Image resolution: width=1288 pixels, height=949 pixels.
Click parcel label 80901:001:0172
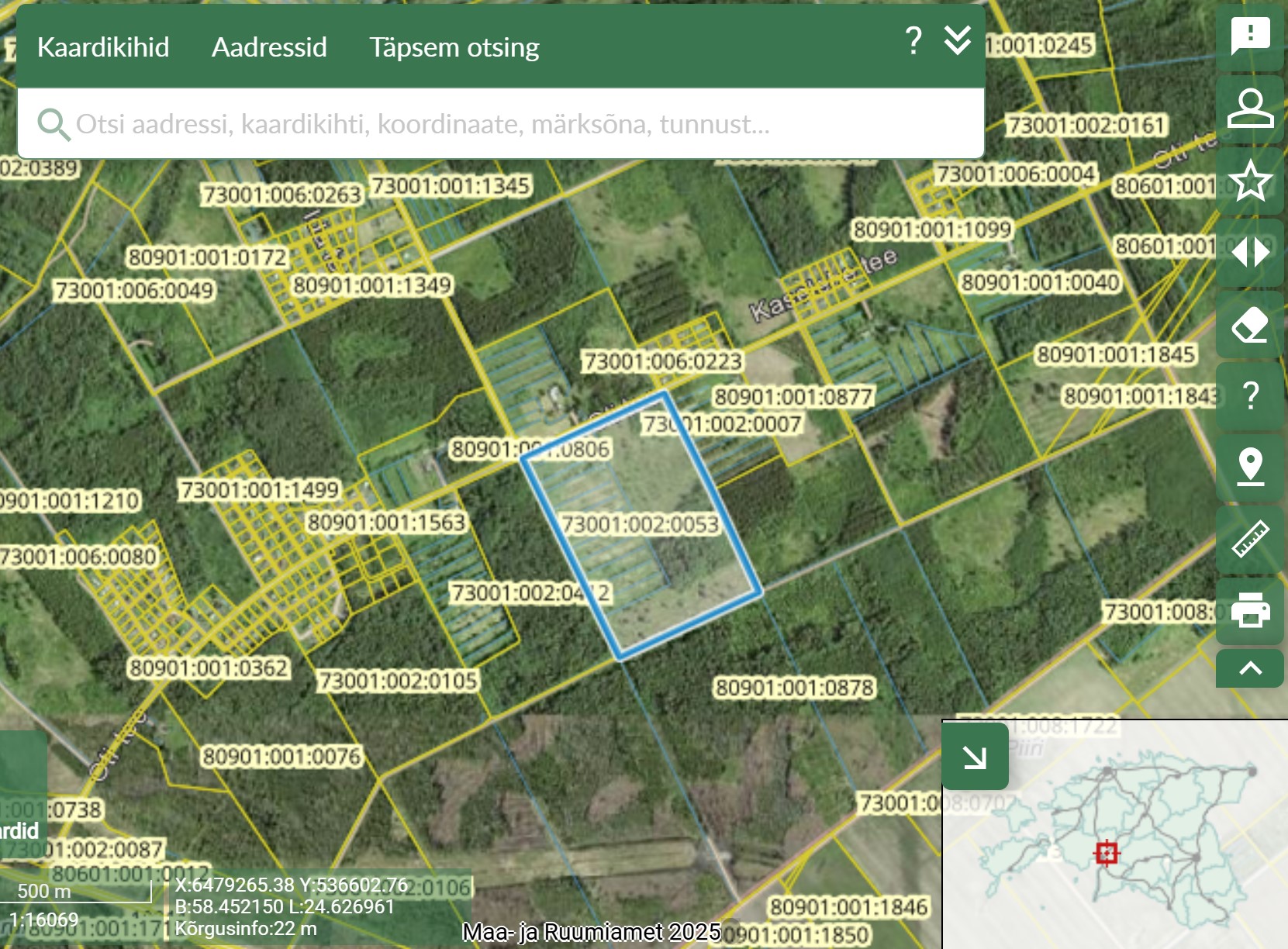click(208, 257)
